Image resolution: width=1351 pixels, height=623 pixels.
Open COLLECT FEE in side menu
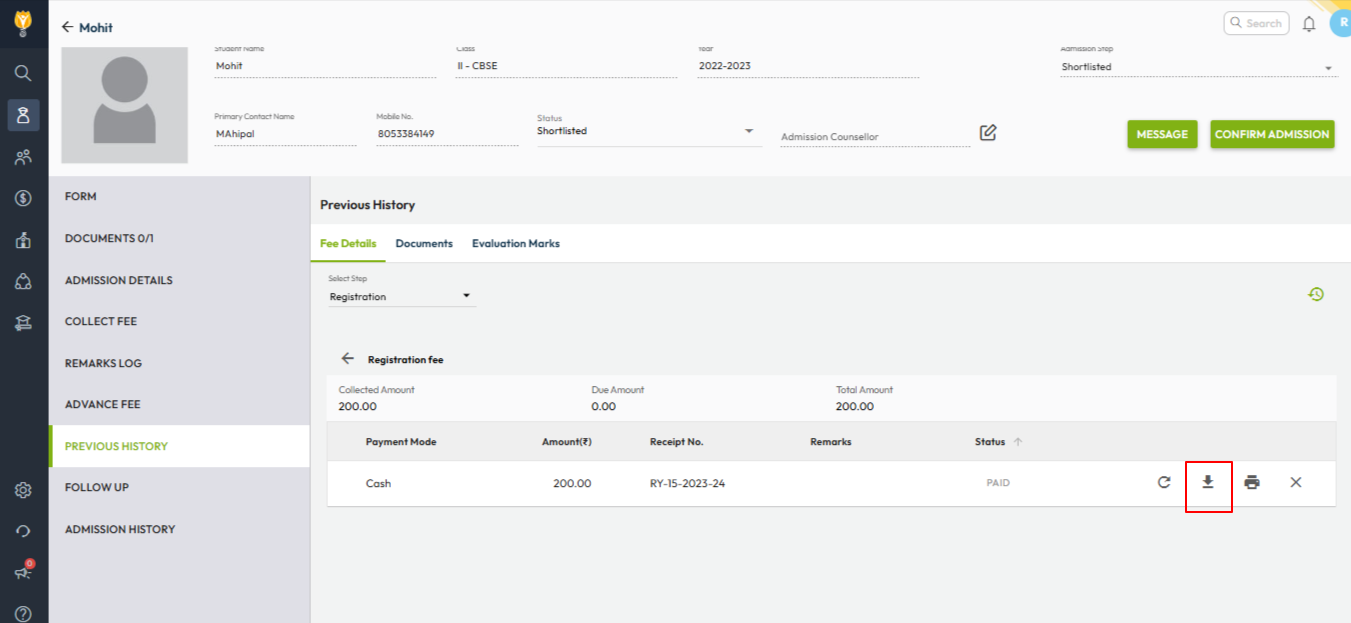[101, 322]
